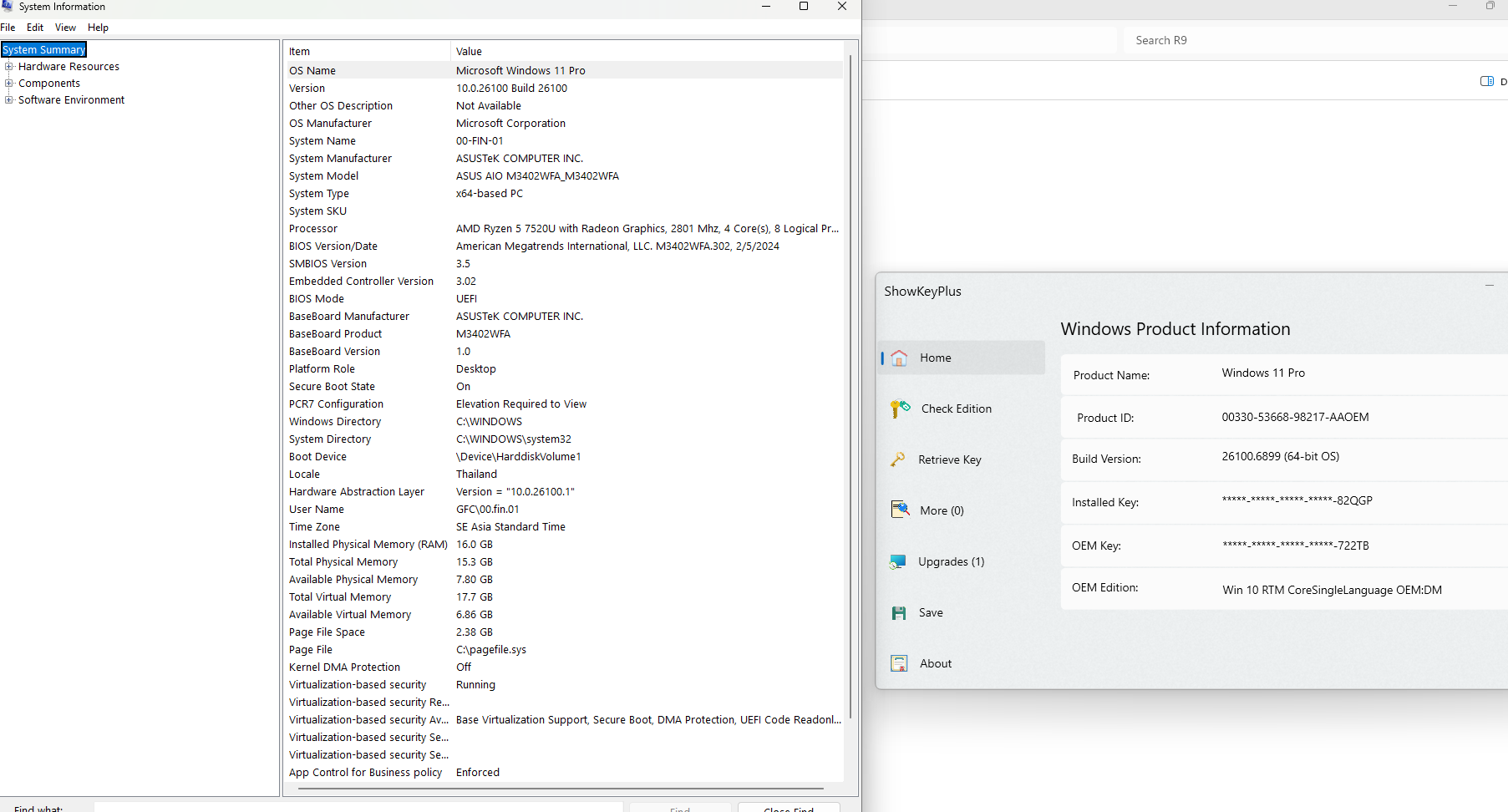Open the File menu
Image resolution: width=1508 pixels, height=812 pixels.
tap(8, 28)
